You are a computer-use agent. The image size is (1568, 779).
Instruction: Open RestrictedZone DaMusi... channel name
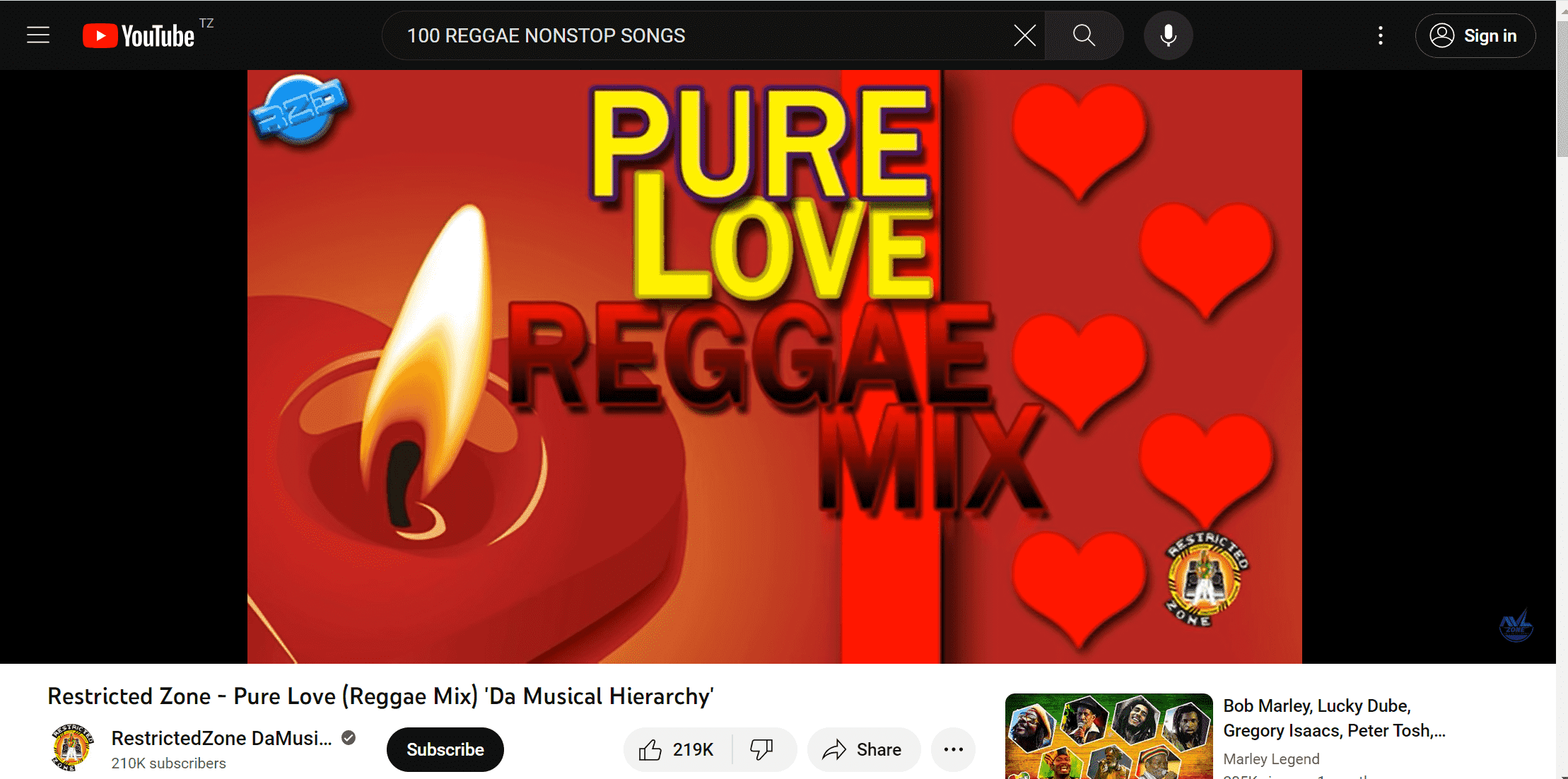coord(221,738)
